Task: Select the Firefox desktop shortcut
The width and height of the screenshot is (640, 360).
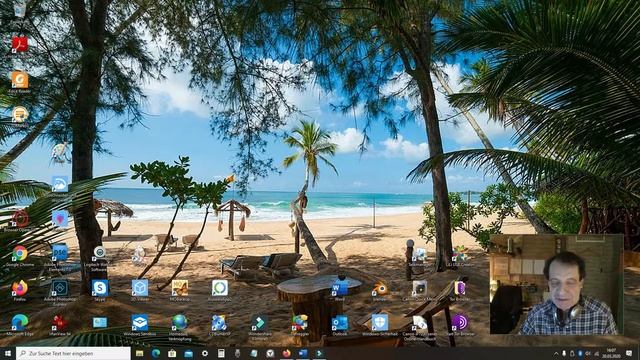Action: click(20, 290)
